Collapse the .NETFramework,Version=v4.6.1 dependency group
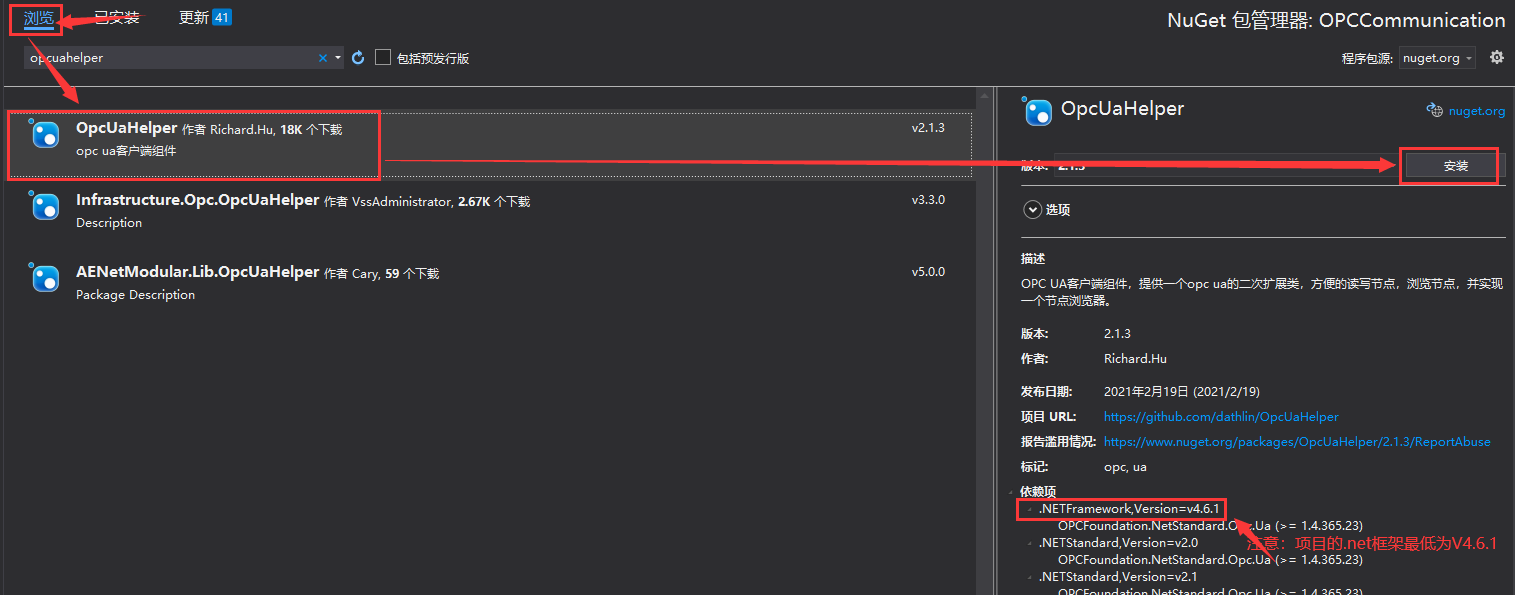 1030,509
